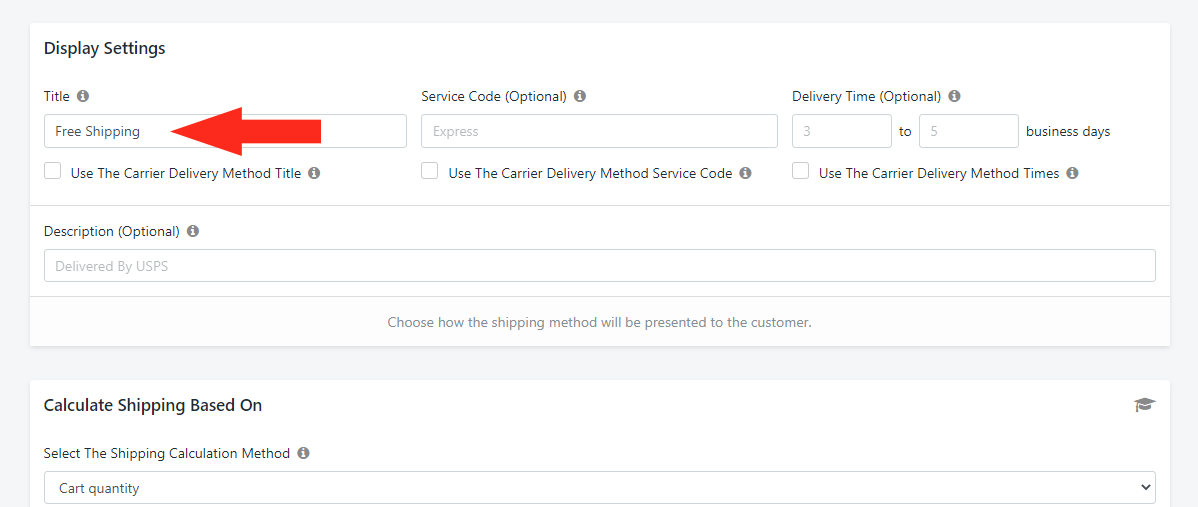Screen dimensions: 1198x507
Task: Click info icon next to Description (Optional)
Action: (193, 231)
